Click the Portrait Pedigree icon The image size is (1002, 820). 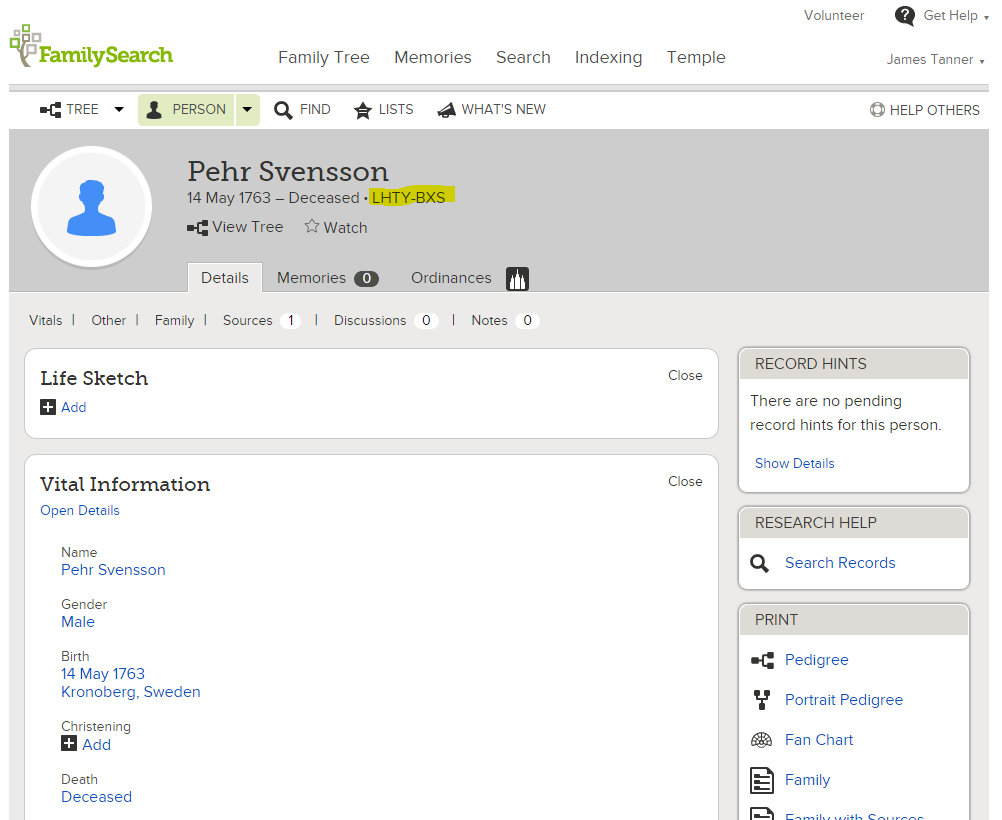(762, 700)
